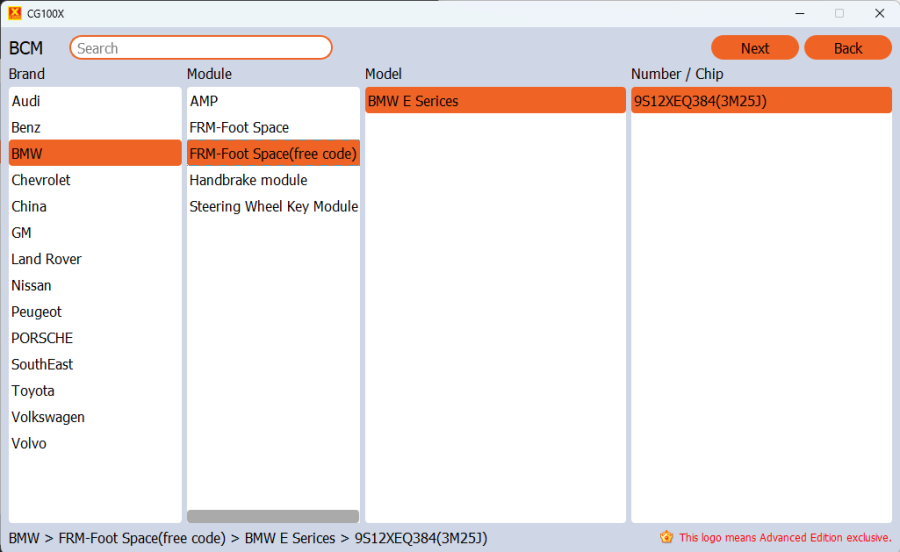This screenshot has height=552, width=900.
Task: Select Steering Wheel Key Module
Action: click(272, 206)
